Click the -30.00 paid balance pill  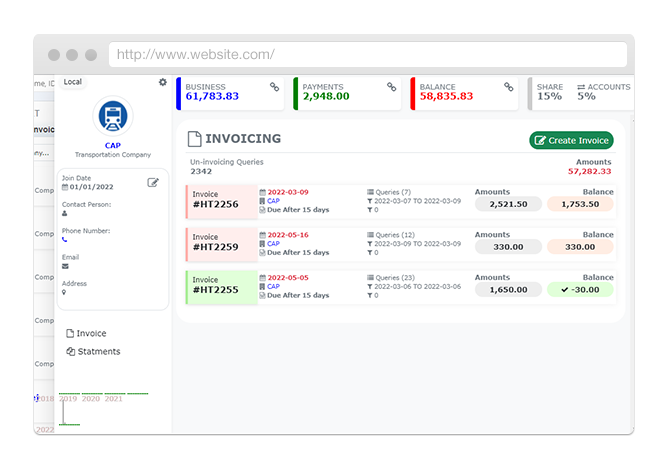tap(580, 289)
